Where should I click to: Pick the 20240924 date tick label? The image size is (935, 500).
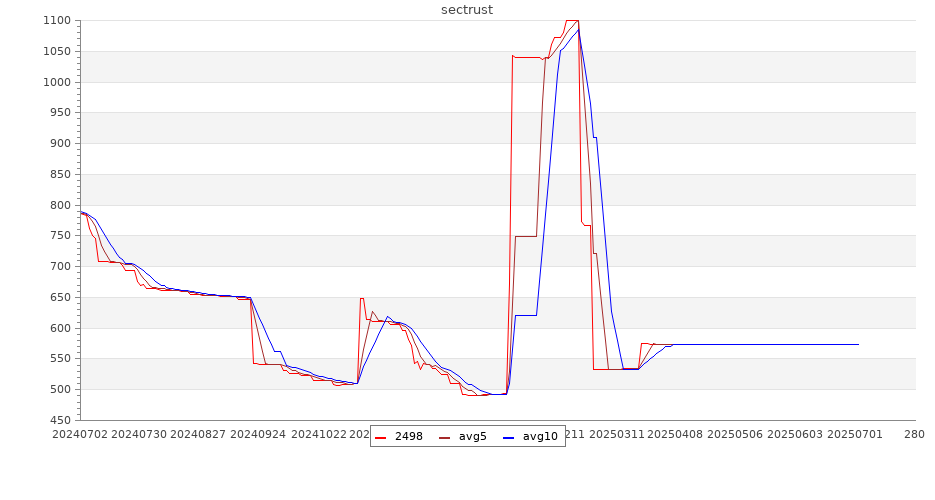point(257,434)
